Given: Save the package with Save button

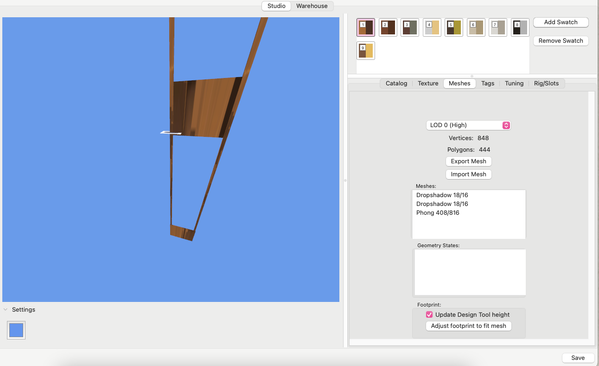Looking at the screenshot, I should 578,358.
